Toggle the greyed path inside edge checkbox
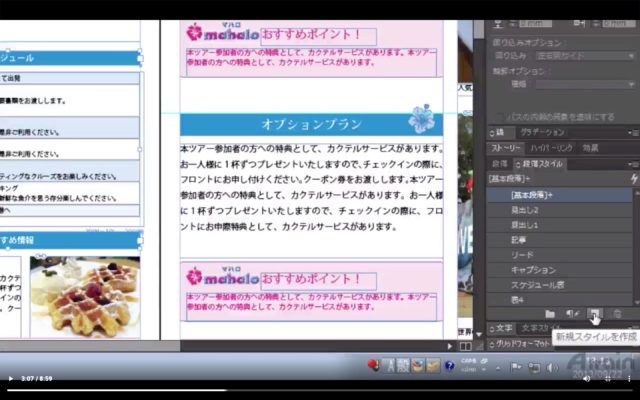 (498, 117)
